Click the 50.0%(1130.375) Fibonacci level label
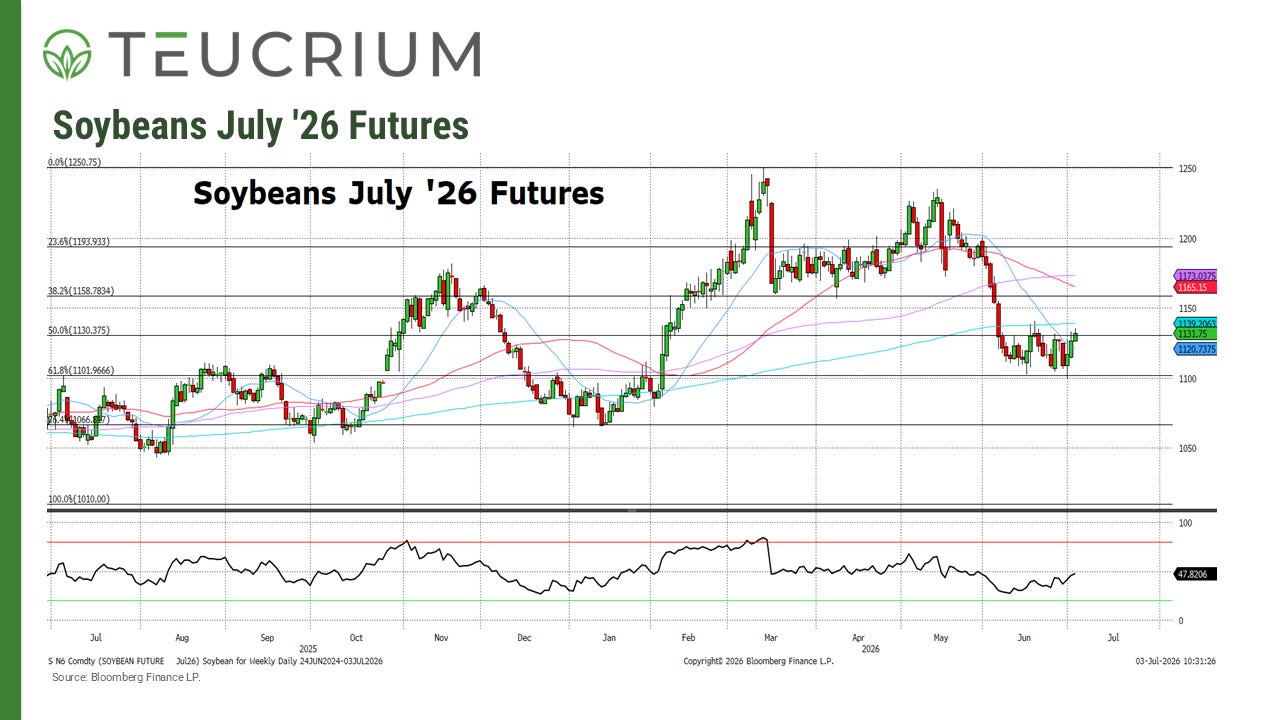 coord(79,330)
